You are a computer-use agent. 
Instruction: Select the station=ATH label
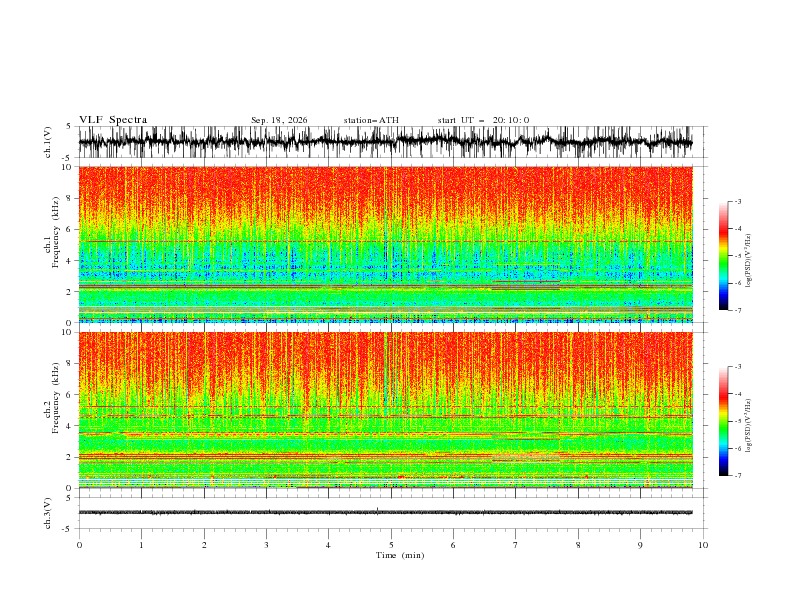pyautogui.click(x=371, y=120)
